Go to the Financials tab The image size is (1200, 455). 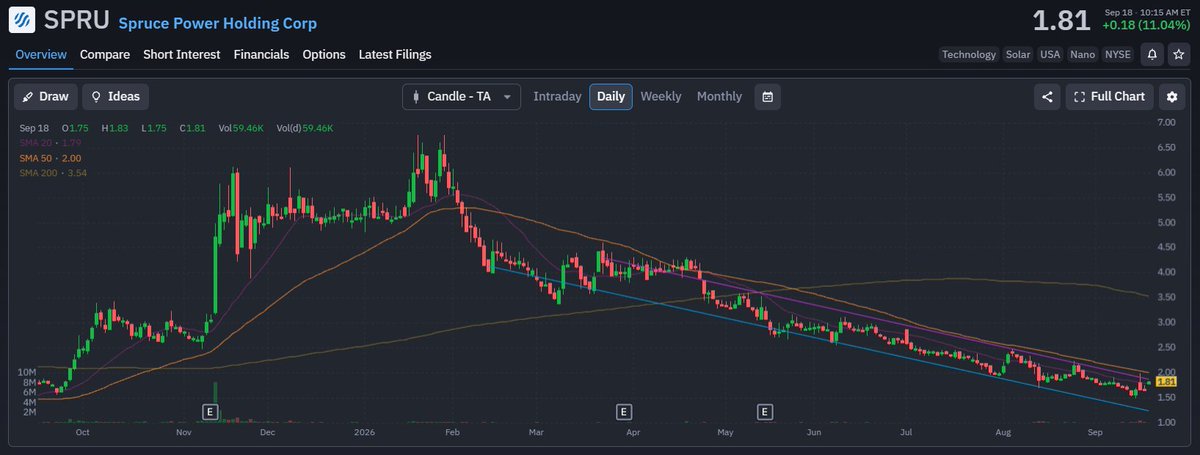tap(262, 55)
